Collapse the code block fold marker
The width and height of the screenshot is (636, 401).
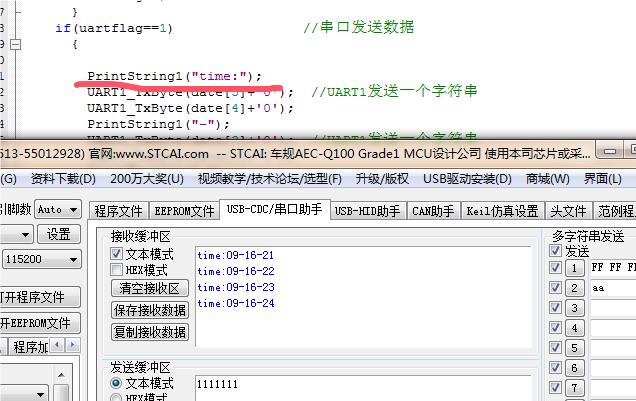tap(15, 44)
